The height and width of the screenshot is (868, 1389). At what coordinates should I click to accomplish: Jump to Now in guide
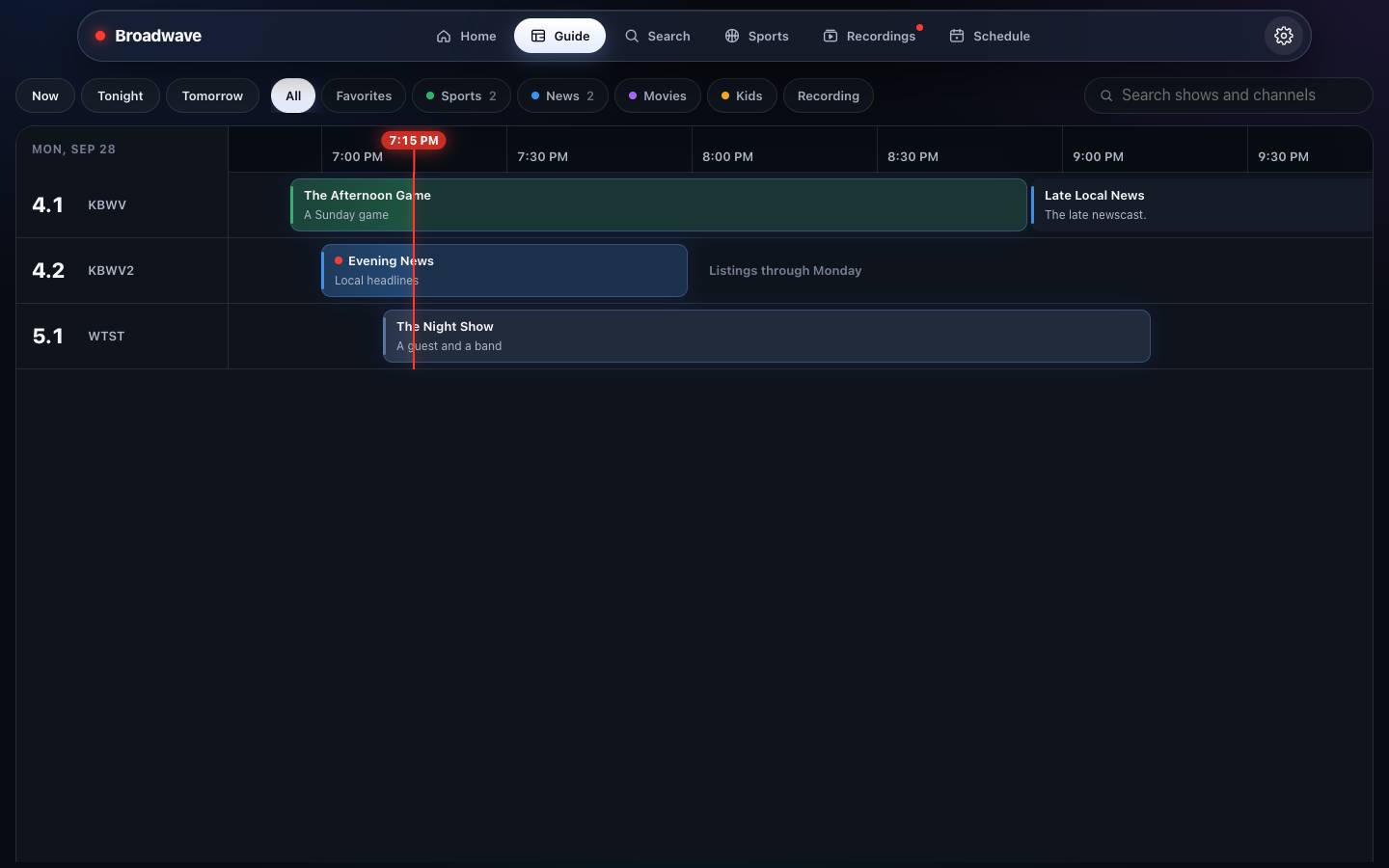(45, 95)
